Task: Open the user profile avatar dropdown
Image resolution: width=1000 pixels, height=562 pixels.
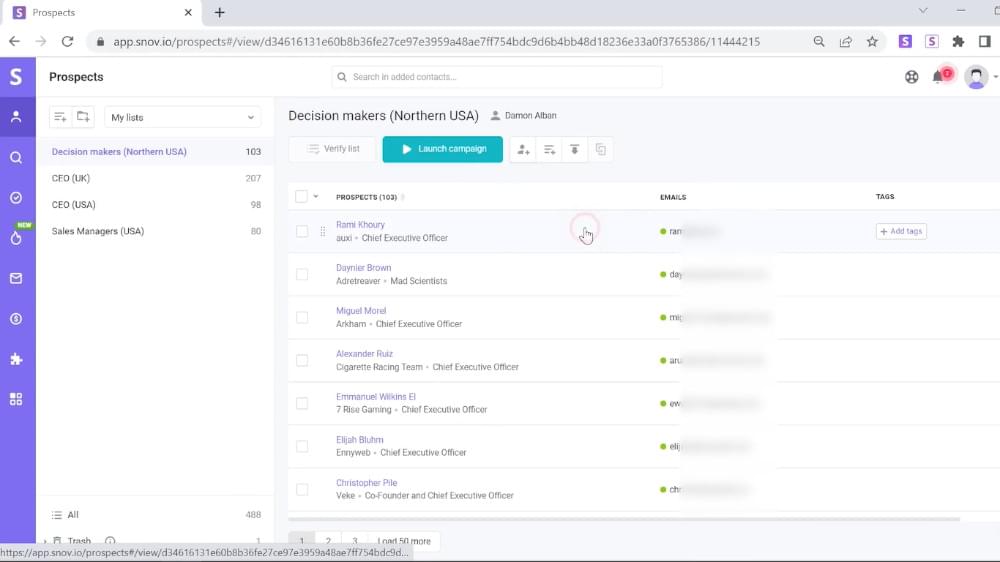Action: (x=979, y=77)
